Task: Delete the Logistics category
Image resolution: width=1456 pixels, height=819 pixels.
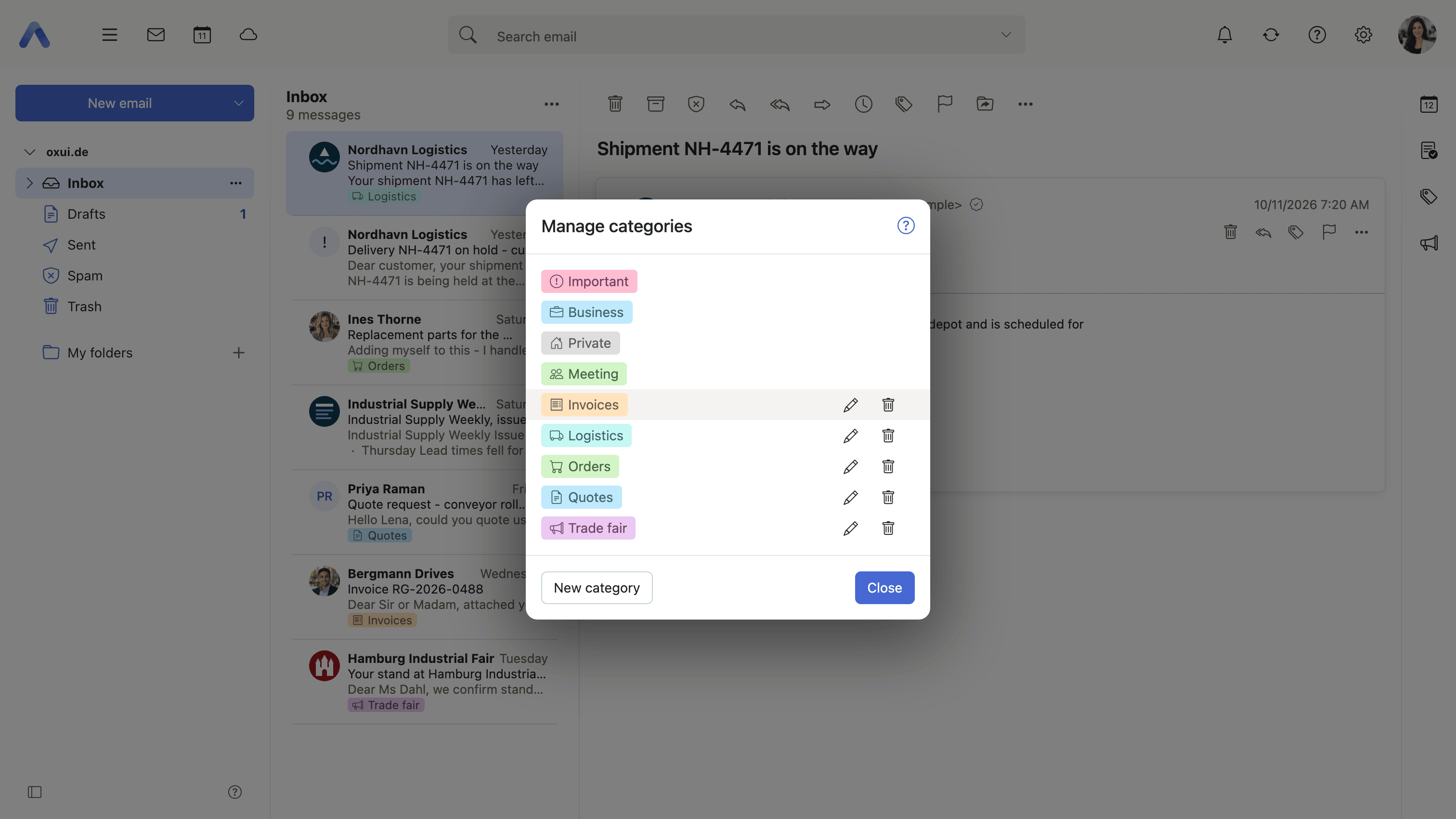Action: [x=888, y=436]
